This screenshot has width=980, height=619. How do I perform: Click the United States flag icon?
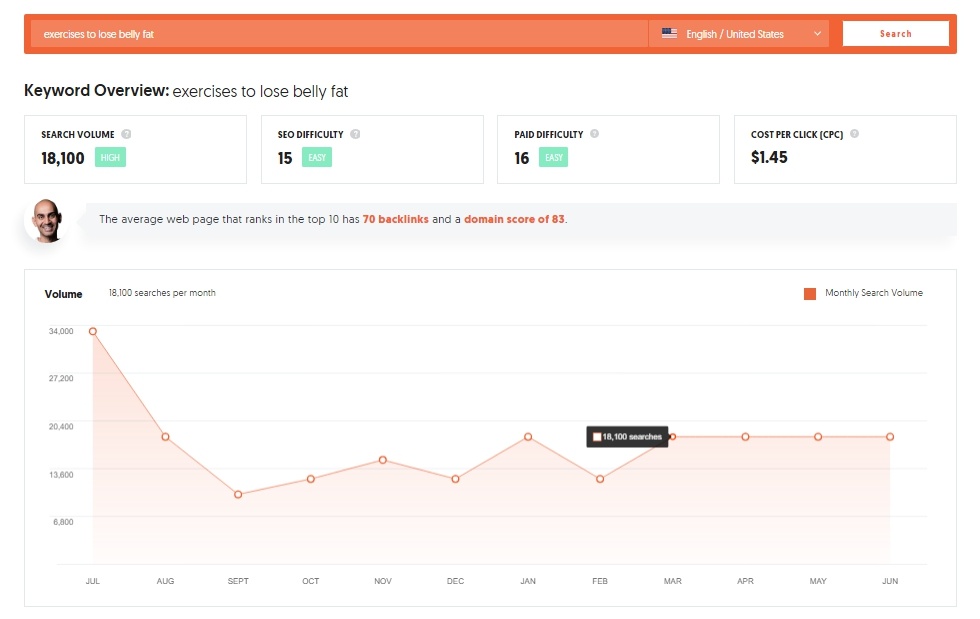click(669, 33)
